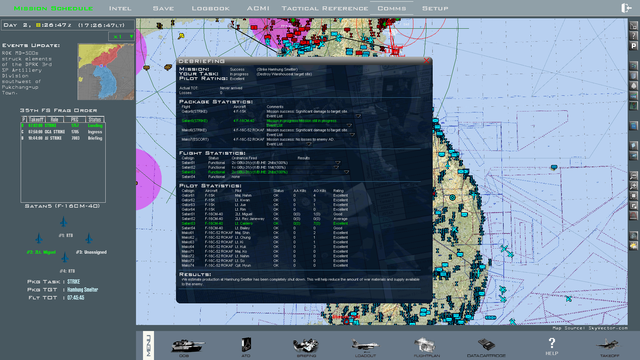This screenshot has height=360, width=640.
Task: Click flight #4 aircraft icon in formation
Action: click(64, 258)
